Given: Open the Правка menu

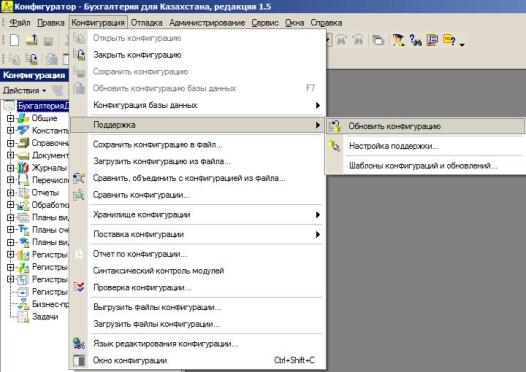Looking at the screenshot, I should [51, 22].
